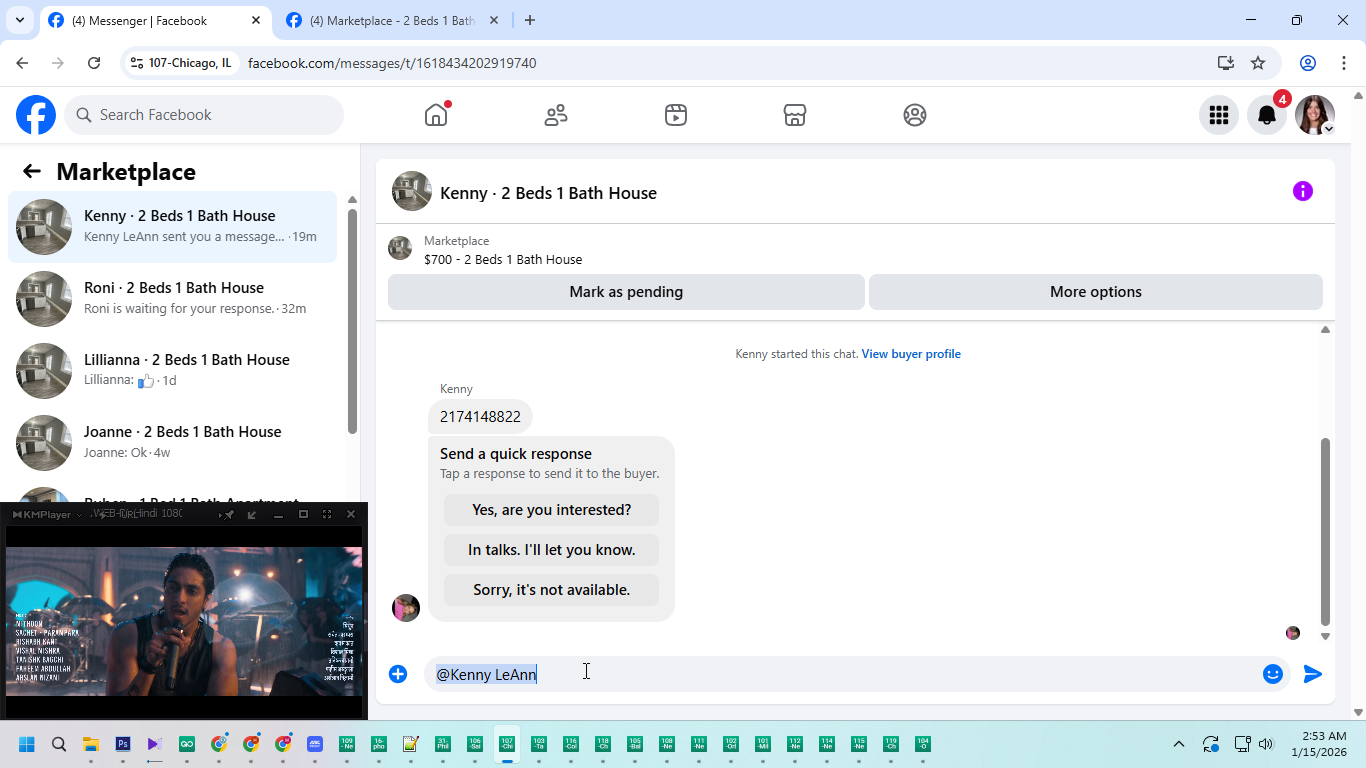Viewport: 1366px width, 768px height.
Task: Send quick response 'Sorry, it's not available.'
Action: click(x=552, y=590)
